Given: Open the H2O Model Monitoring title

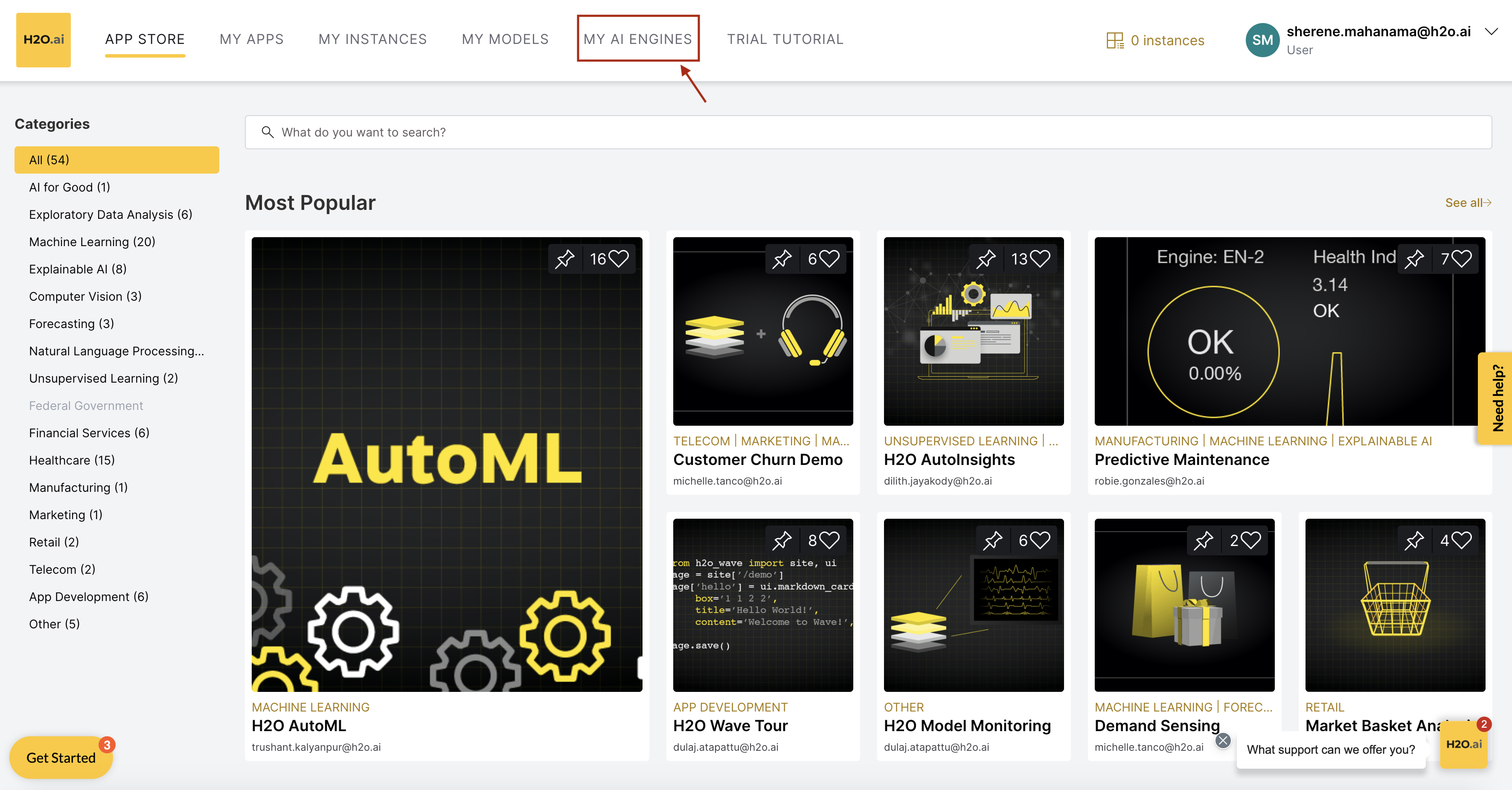Looking at the screenshot, I should pos(967,726).
